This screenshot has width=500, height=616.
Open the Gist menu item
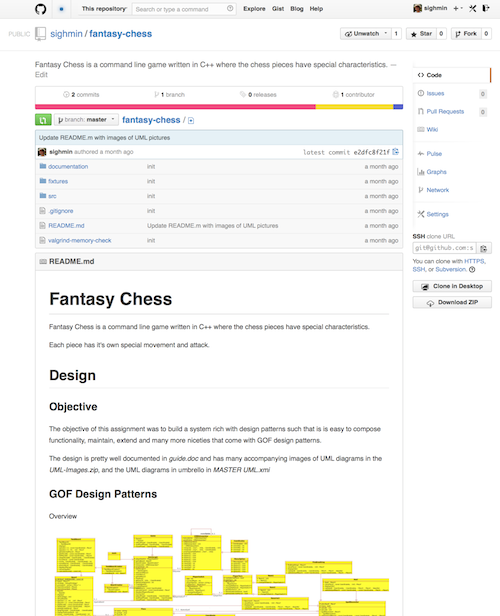click(x=278, y=9)
